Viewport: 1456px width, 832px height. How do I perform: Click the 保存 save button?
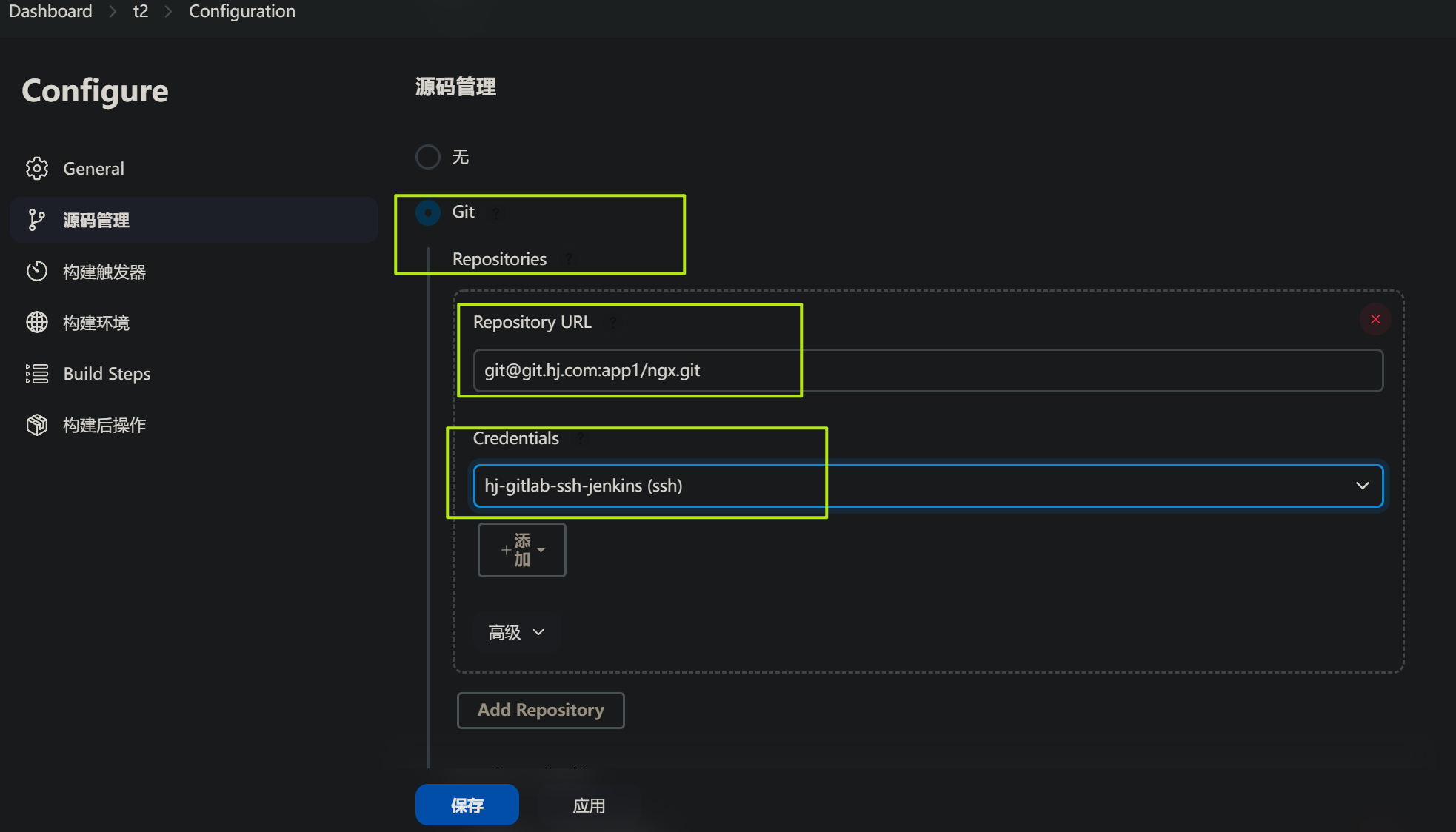click(x=467, y=805)
